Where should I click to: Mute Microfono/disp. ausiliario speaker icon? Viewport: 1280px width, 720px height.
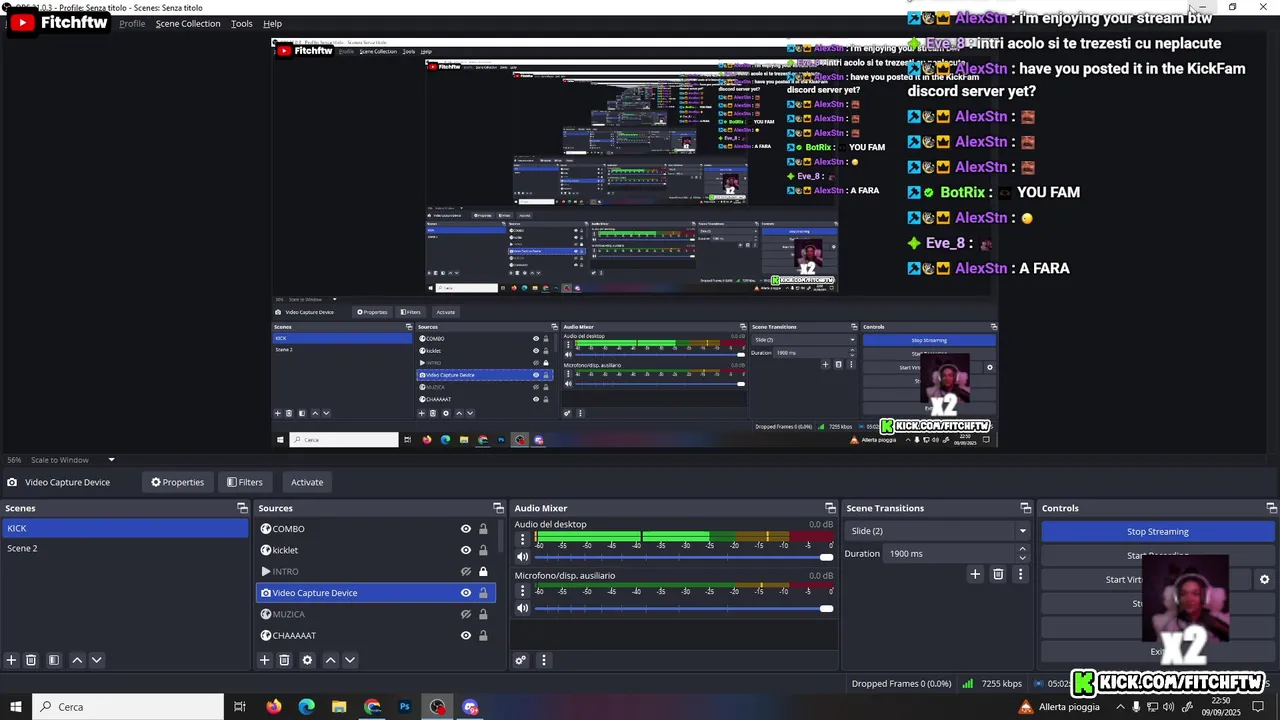coord(522,608)
